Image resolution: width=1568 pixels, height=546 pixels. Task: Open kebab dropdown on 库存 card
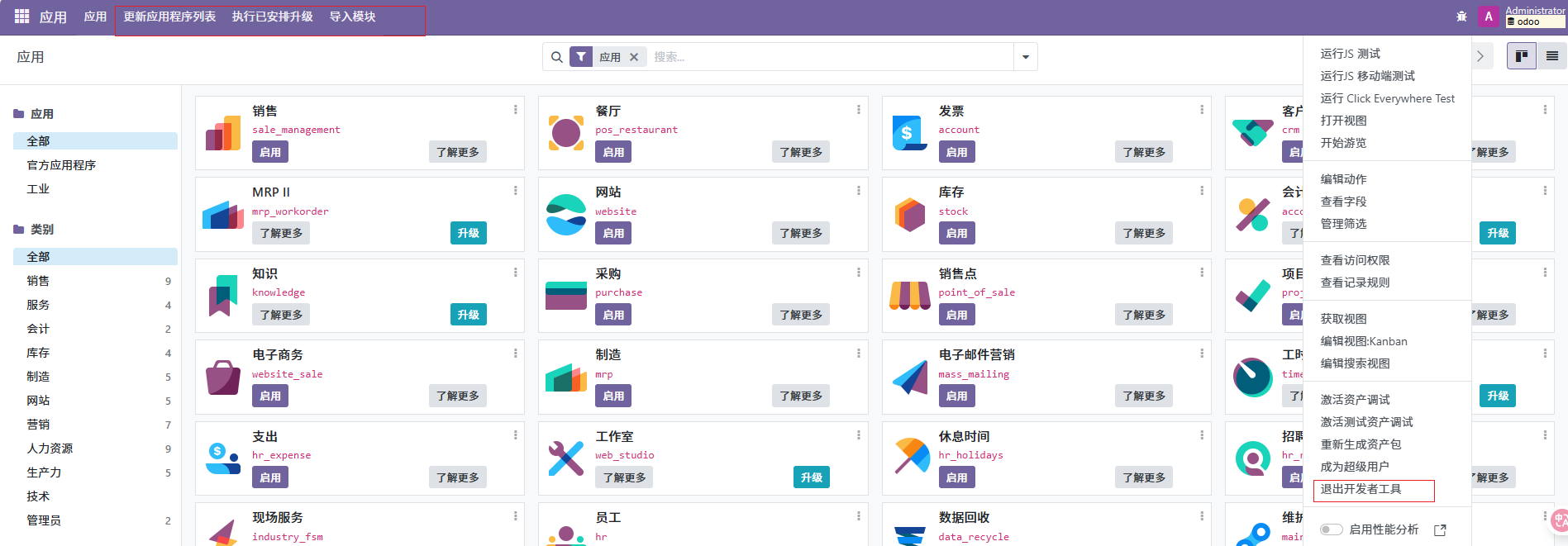click(x=1201, y=191)
